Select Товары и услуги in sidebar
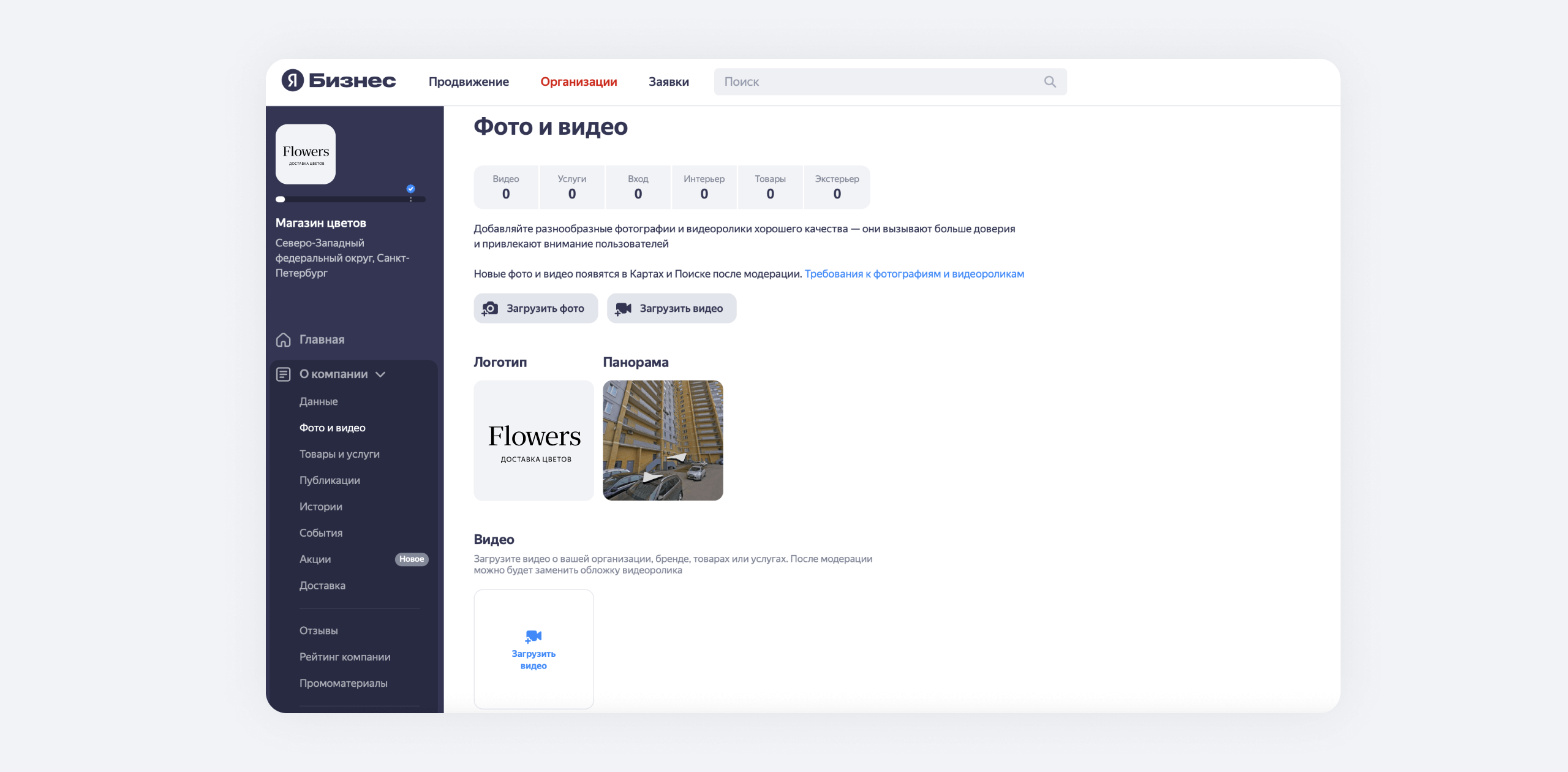This screenshot has height=772, width=1568. pos(339,454)
